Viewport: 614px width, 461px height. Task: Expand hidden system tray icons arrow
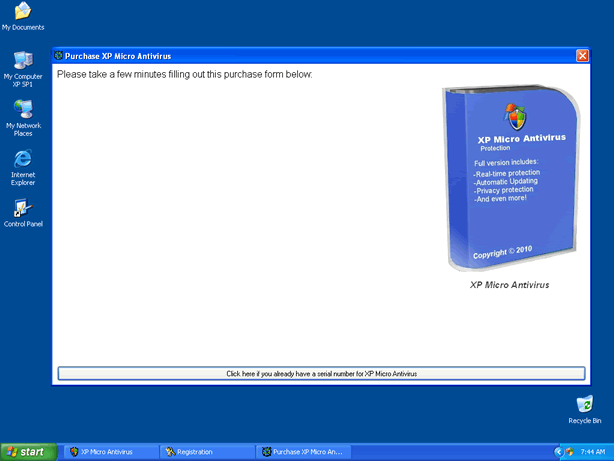click(x=558, y=452)
